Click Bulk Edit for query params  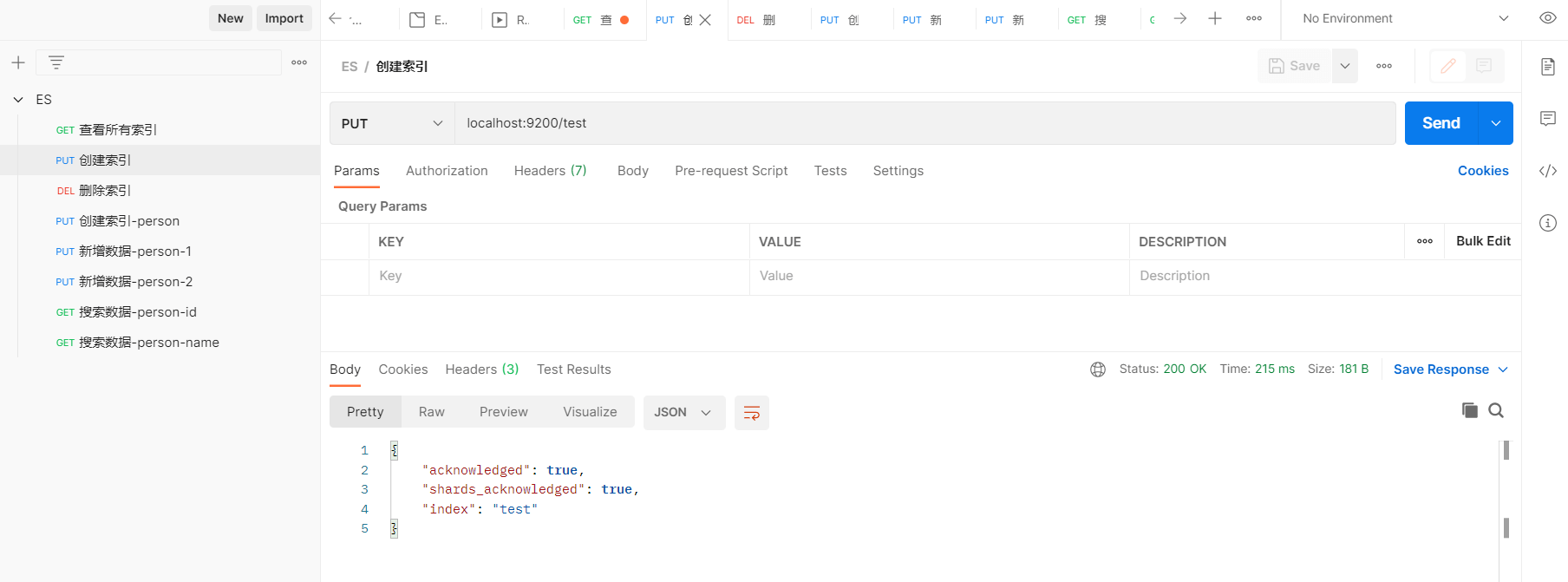[x=1483, y=241]
